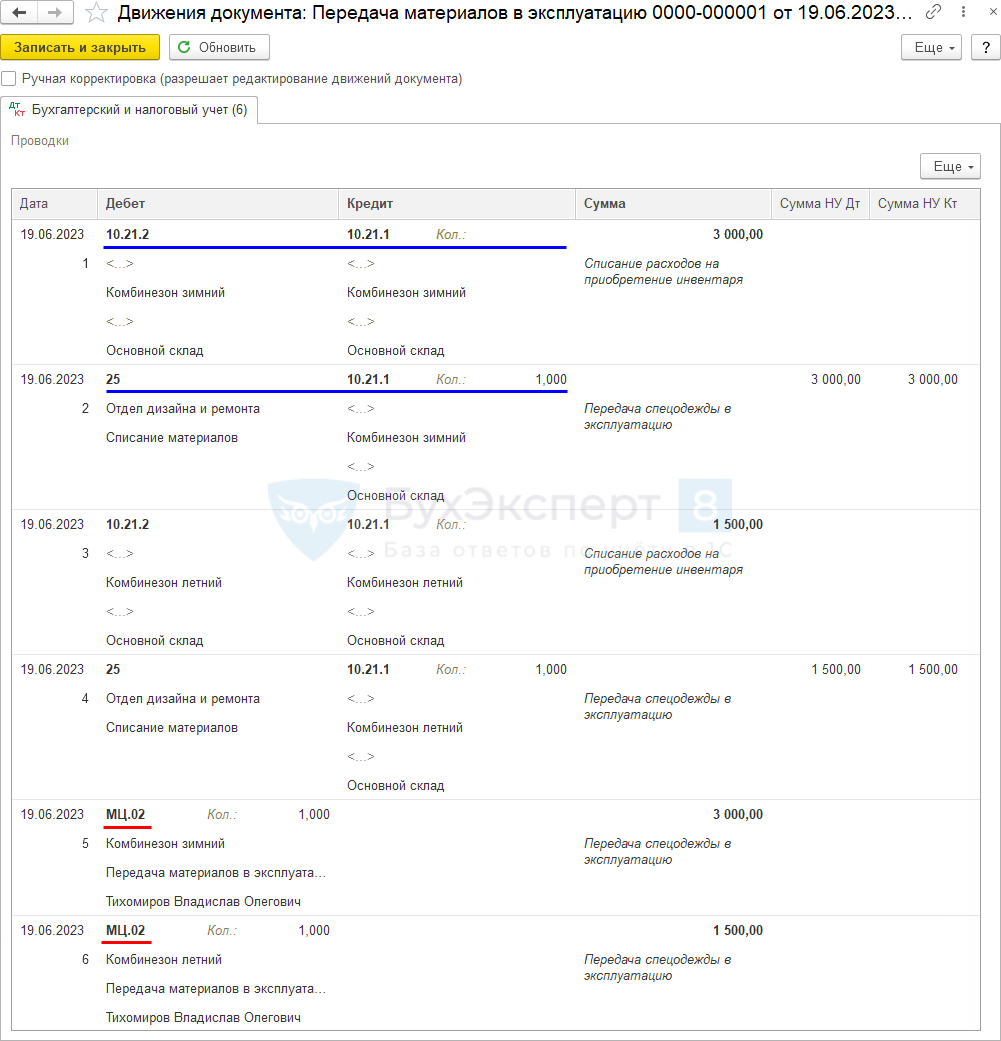Viewport: 1001px width, 1041px height.
Task: Open help with the question mark button
Action: click(x=985, y=47)
